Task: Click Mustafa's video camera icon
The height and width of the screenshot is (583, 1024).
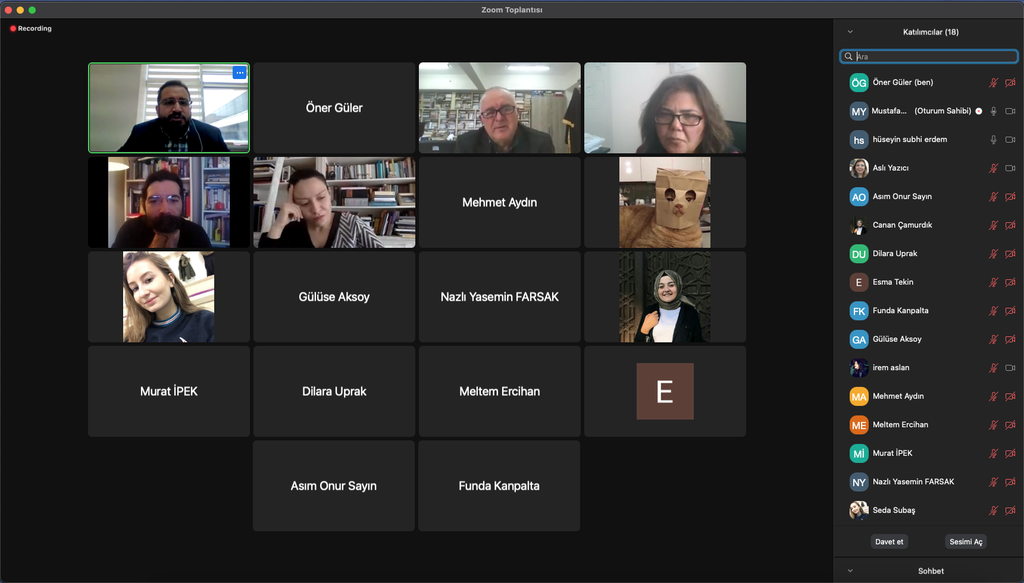Action: coord(1010,111)
